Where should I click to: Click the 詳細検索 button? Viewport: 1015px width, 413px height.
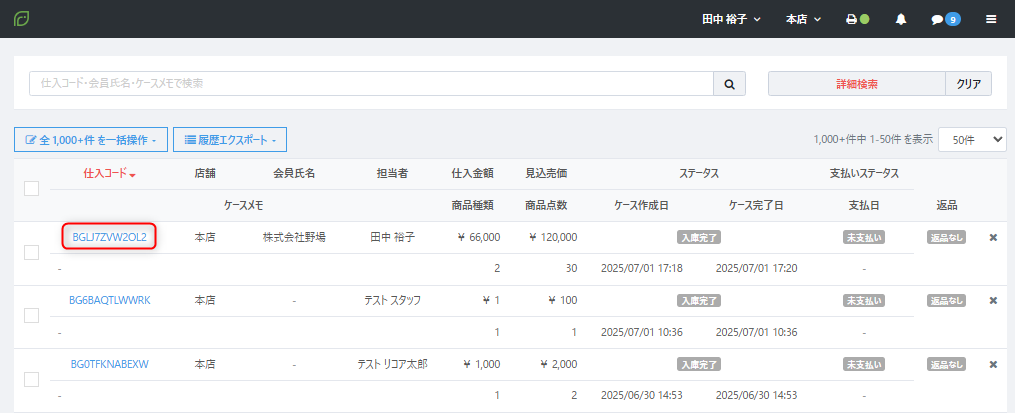pyautogui.click(x=857, y=84)
